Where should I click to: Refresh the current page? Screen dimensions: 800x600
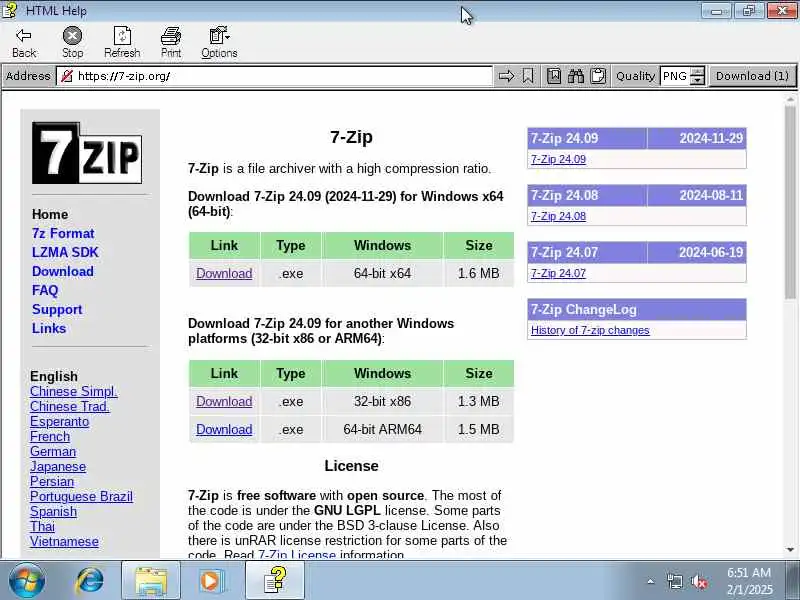coord(122,42)
